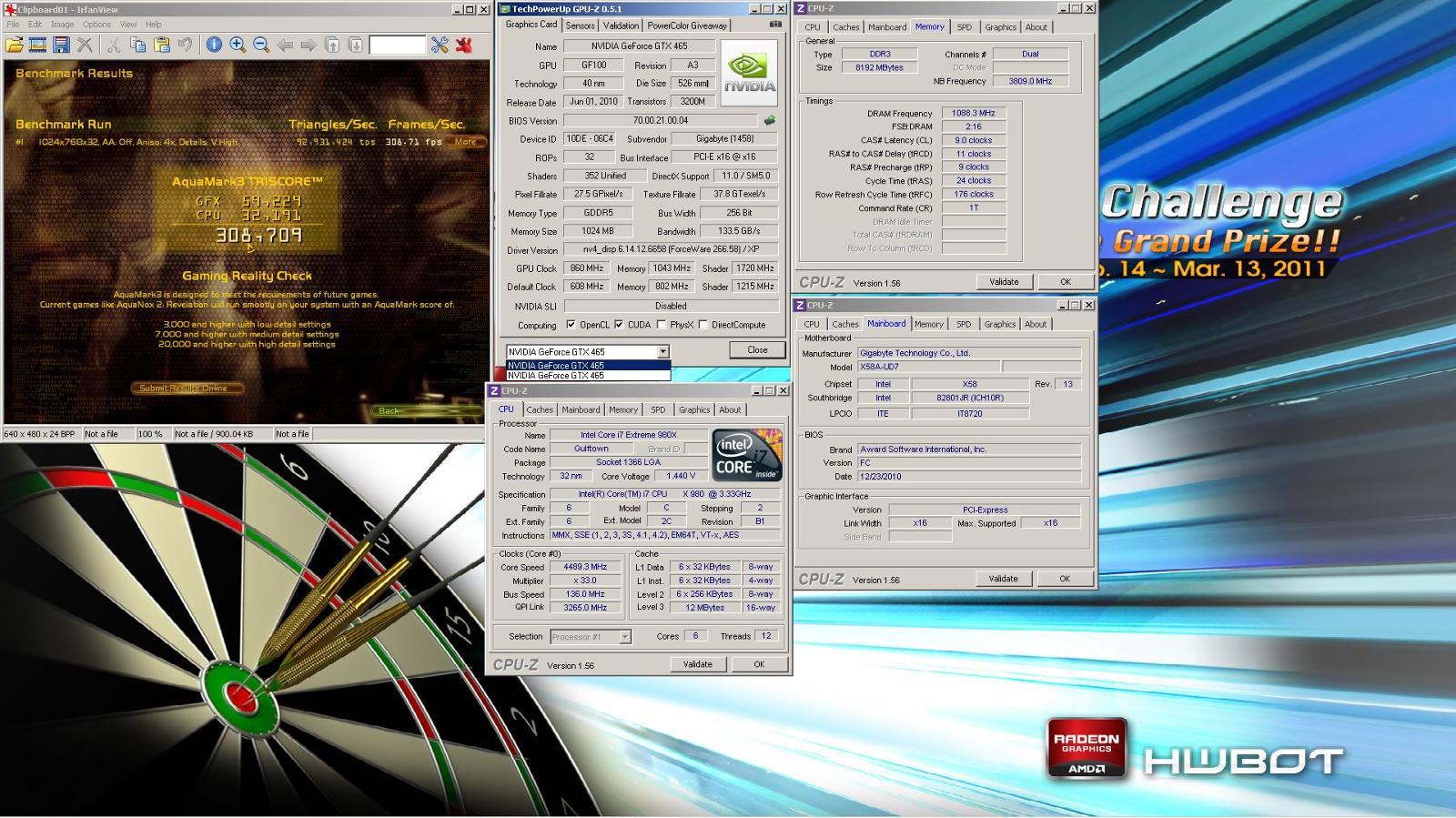Go to next page icon in IrfanView
1456x818 pixels.
[x=356, y=45]
